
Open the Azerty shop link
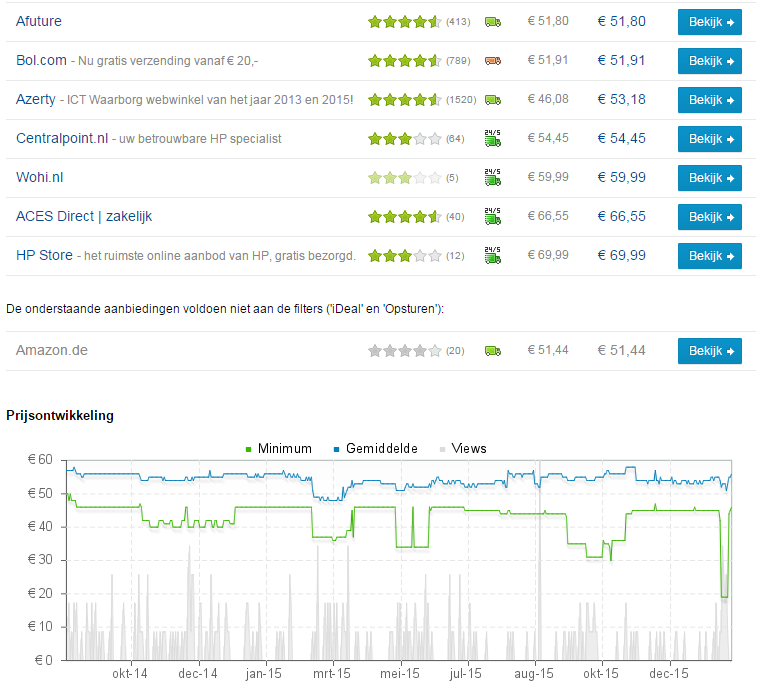coord(36,100)
